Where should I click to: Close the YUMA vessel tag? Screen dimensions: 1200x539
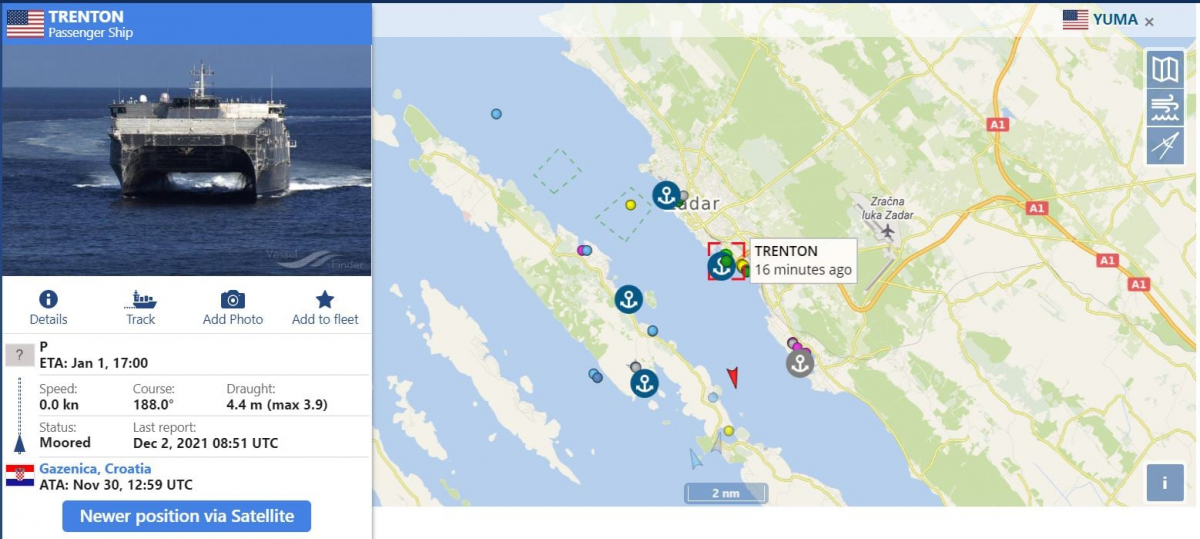click(x=1149, y=21)
